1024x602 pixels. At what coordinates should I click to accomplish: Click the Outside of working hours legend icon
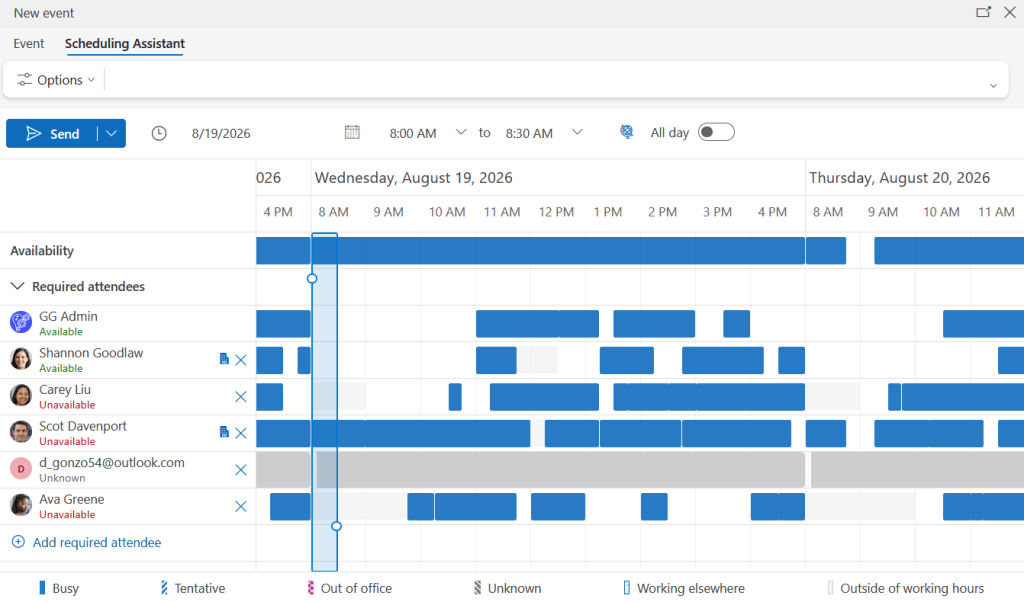[830, 588]
